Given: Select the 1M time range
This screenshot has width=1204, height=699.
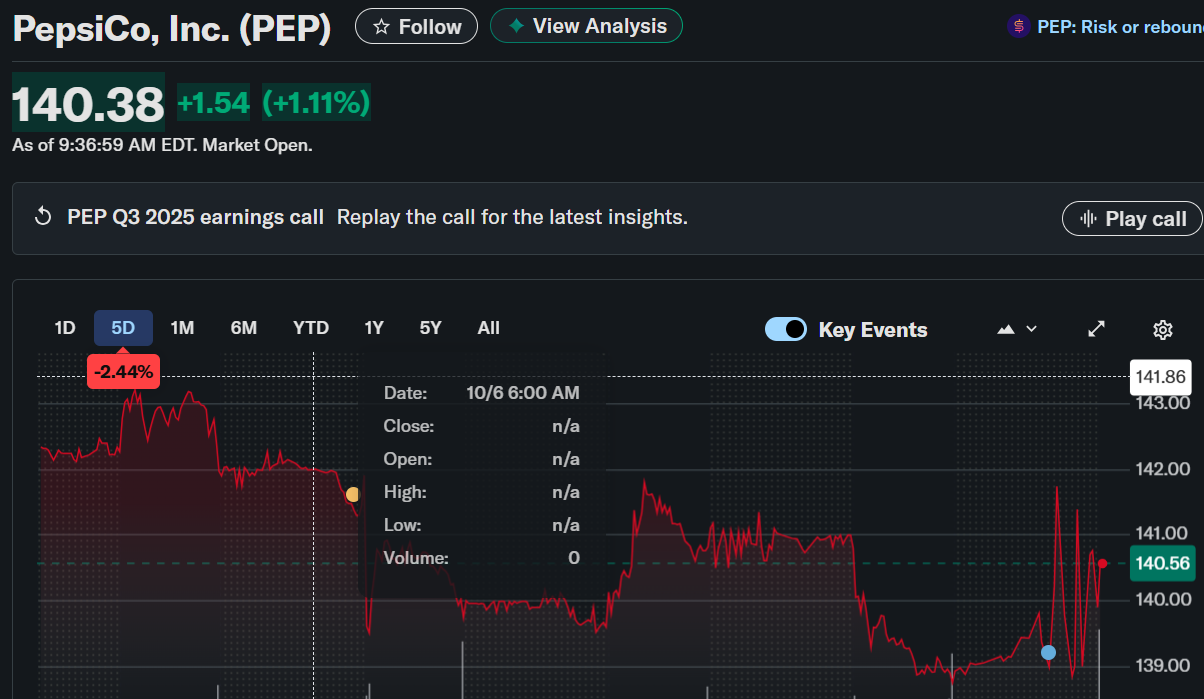Looking at the screenshot, I should click(x=182, y=328).
